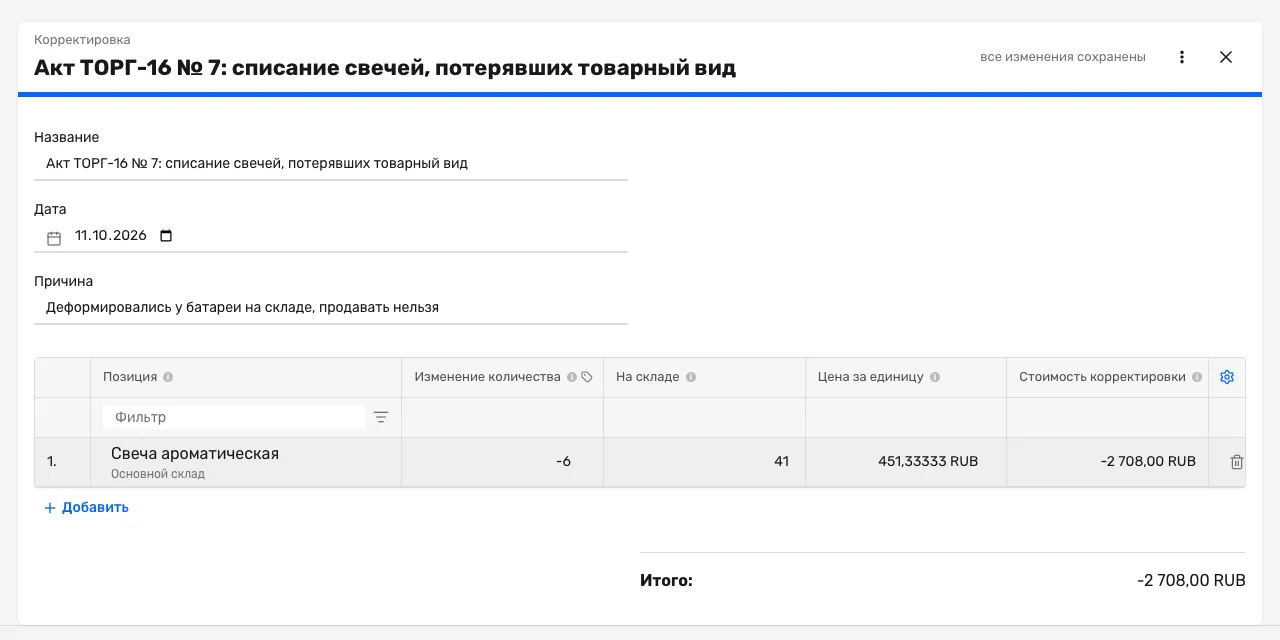Focus the Причина input field
The image size is (1280, 640).
(331, 307)
